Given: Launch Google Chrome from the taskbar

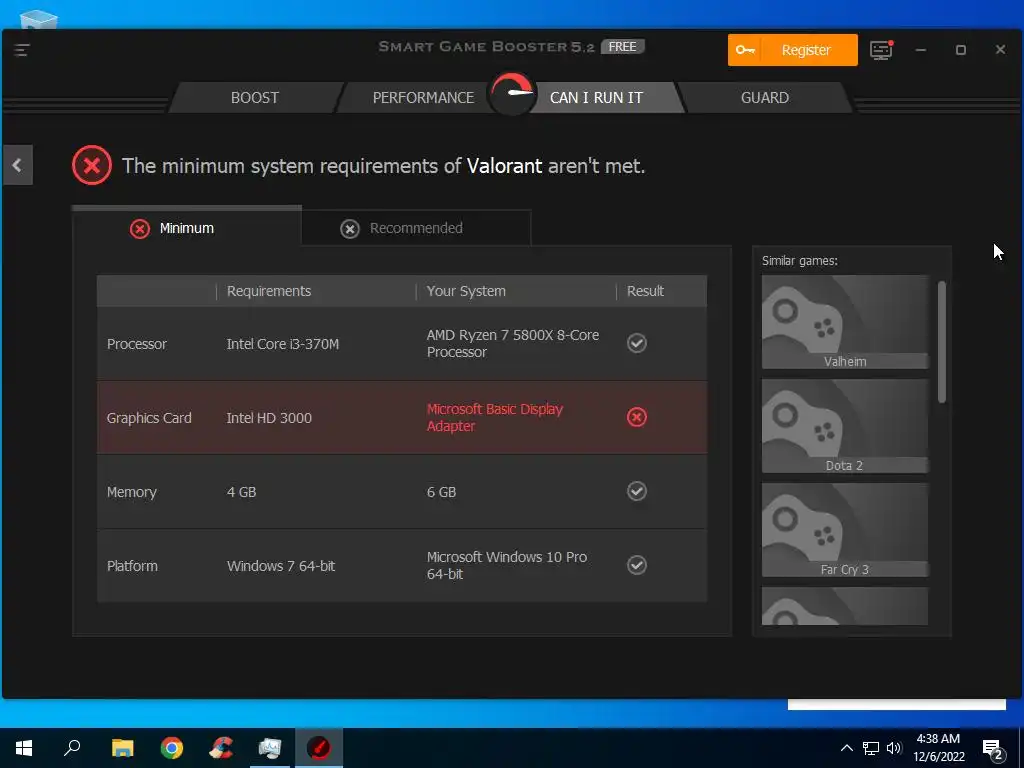Looking at the screenshot, I should [172, 748].
